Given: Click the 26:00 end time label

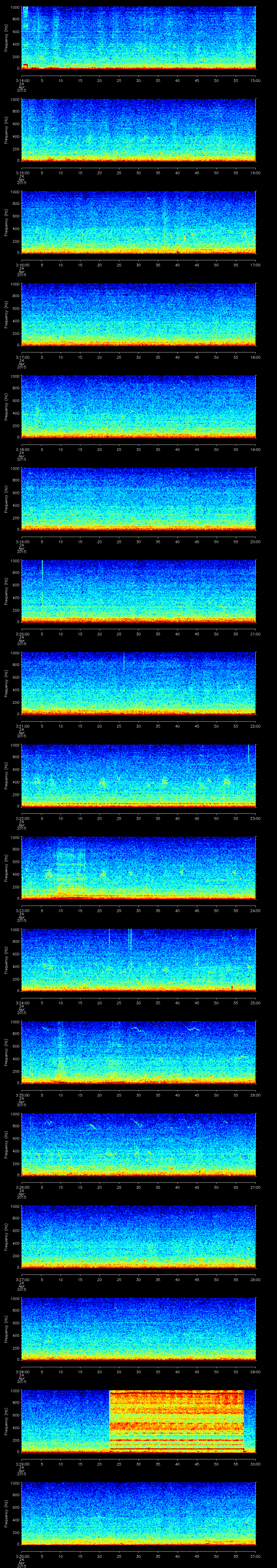Looking at the screenshot, I should coord(255,1095).
